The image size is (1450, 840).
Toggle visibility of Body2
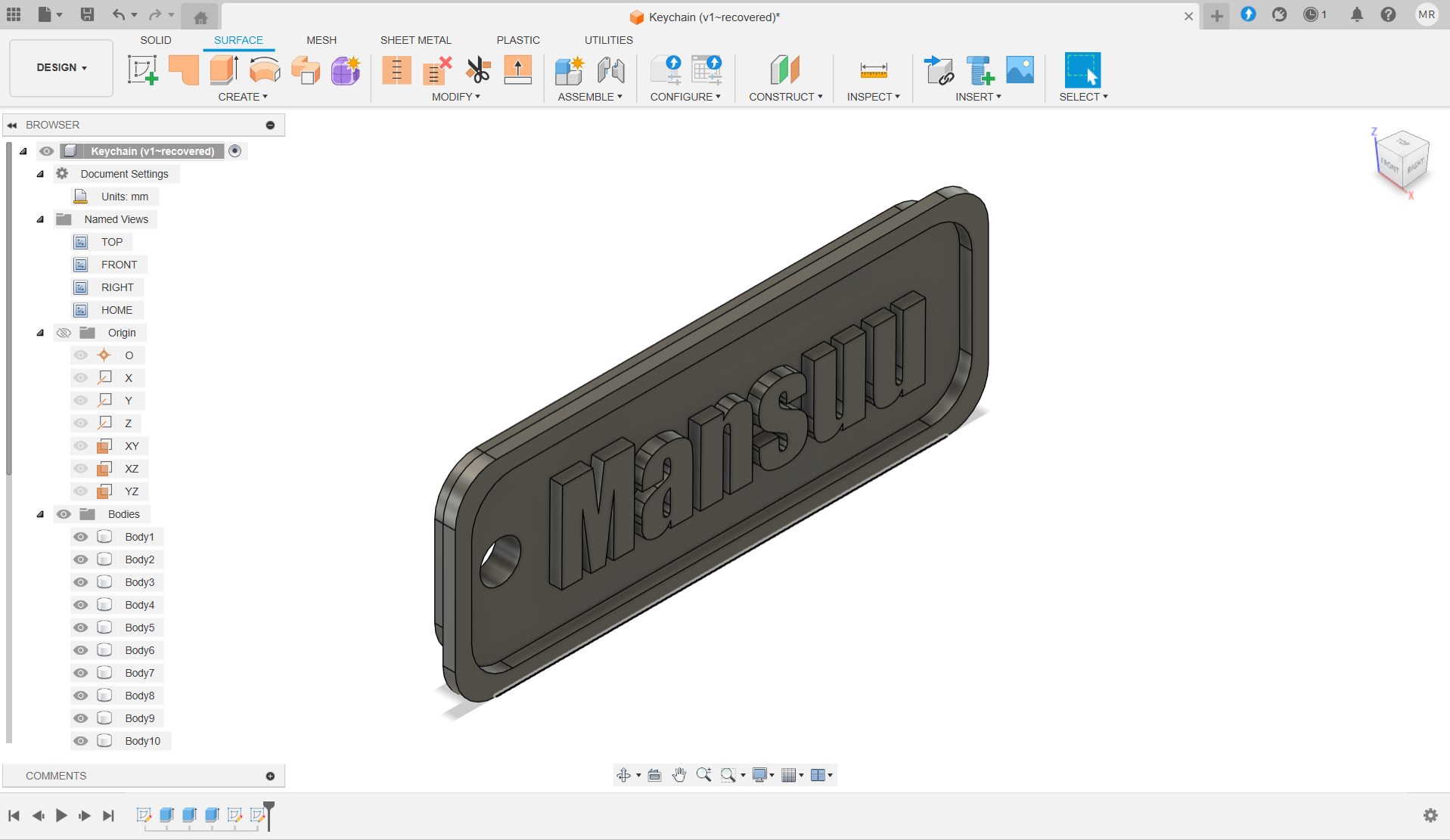[x=81, y=559]
